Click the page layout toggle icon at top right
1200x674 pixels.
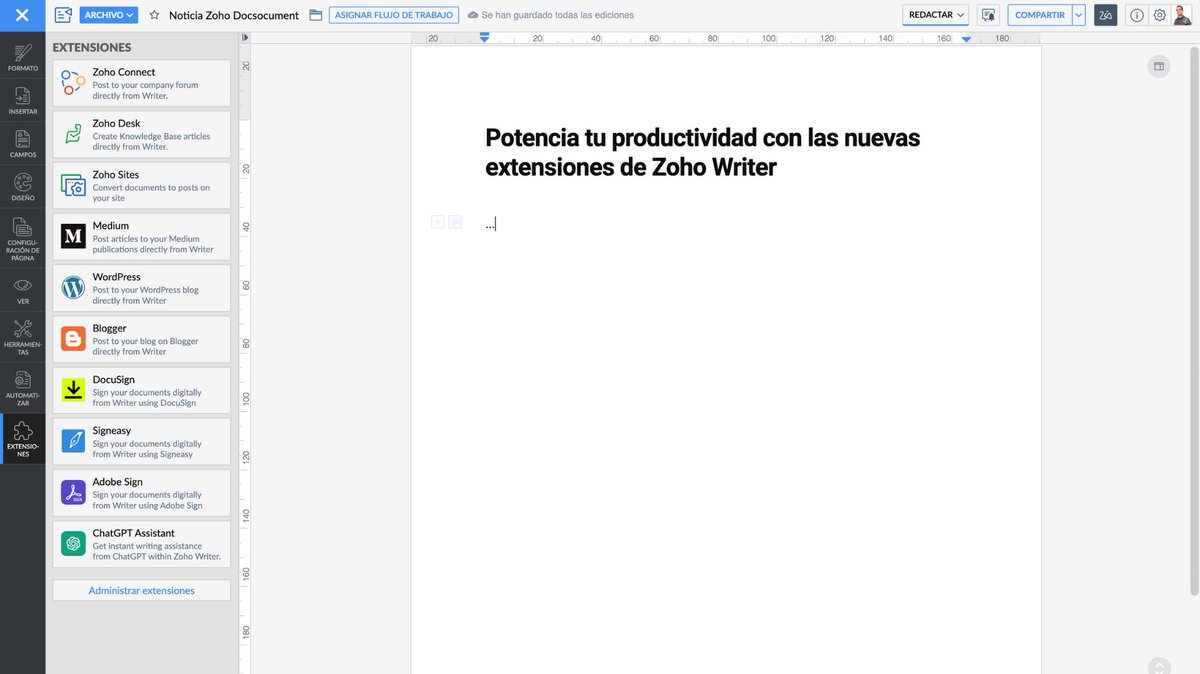click(1159, 67)
